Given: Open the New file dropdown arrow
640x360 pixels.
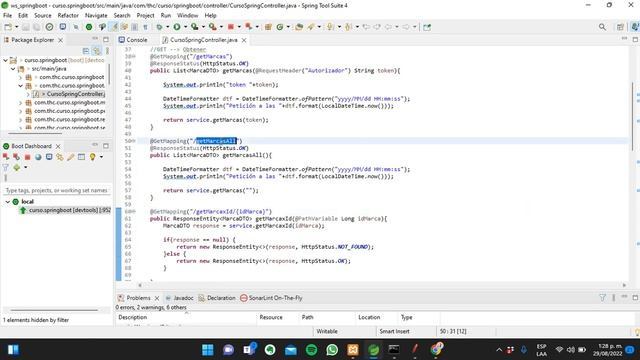Looking at the screenshot, I should click(16, 27).
